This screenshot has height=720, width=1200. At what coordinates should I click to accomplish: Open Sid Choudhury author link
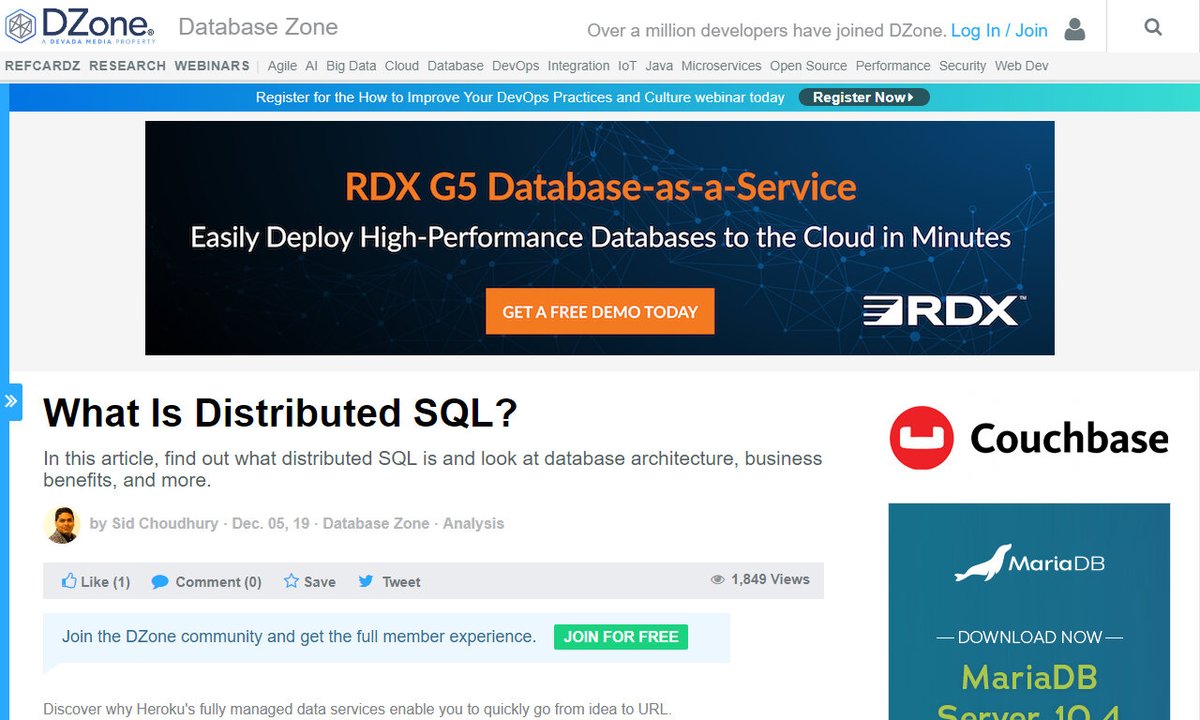(x=164, y=524)
